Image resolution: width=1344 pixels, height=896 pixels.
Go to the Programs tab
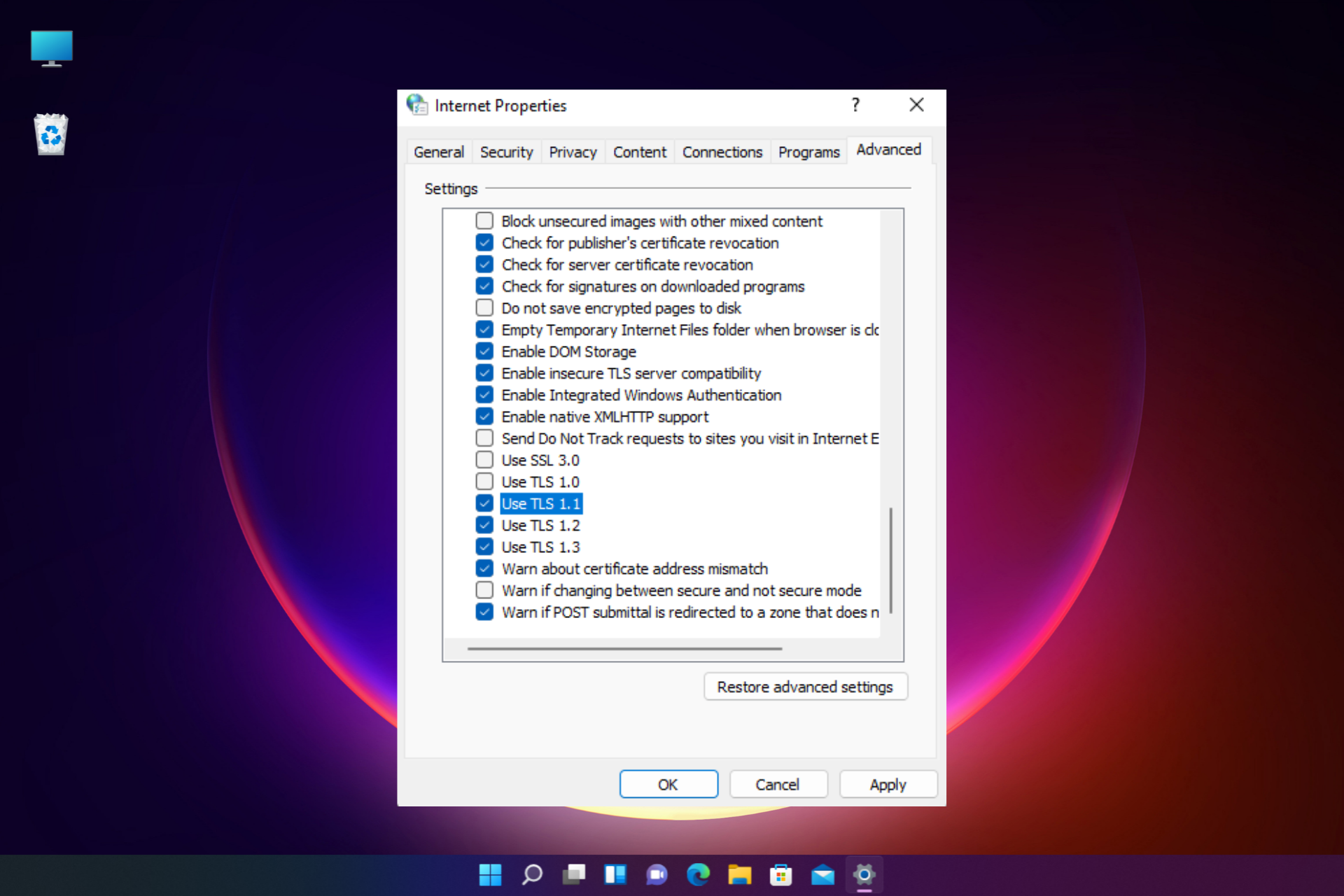click(x=808, y=152)
